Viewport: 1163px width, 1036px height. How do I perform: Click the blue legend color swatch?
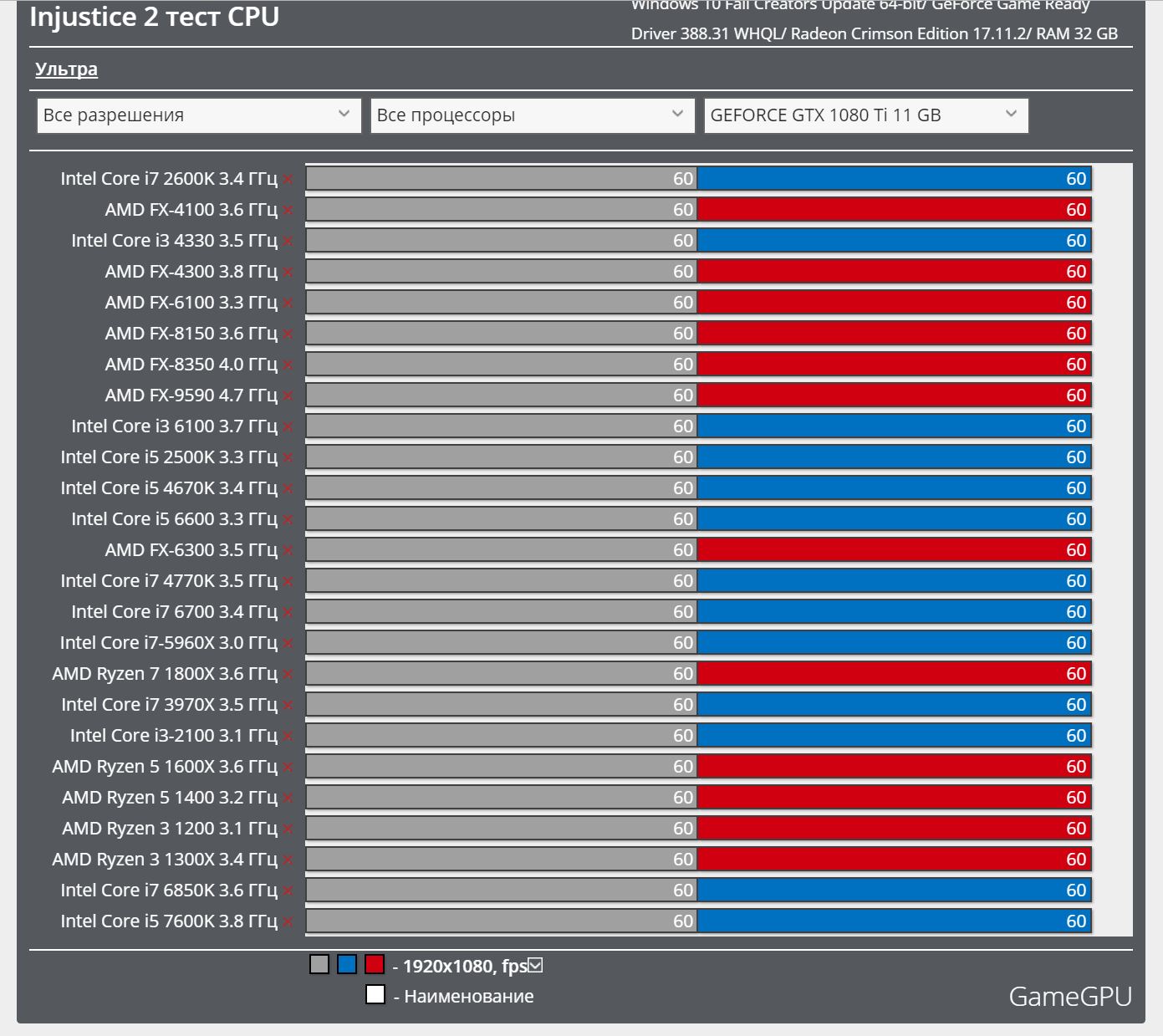click(347, 965)
